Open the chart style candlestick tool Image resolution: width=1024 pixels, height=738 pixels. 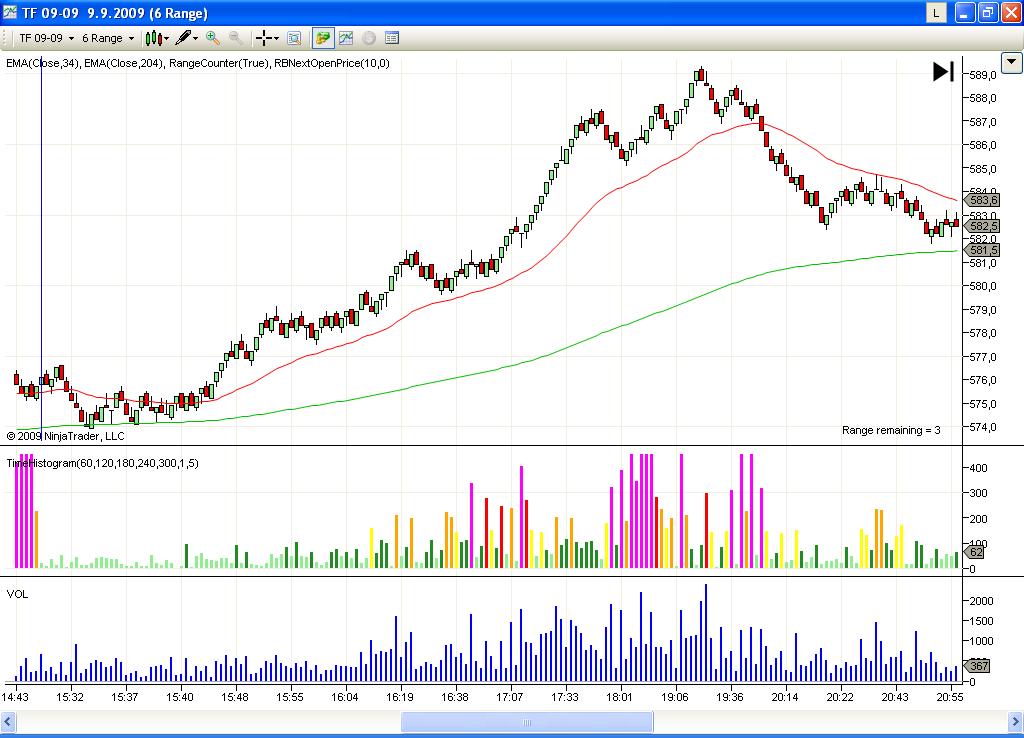153,38
